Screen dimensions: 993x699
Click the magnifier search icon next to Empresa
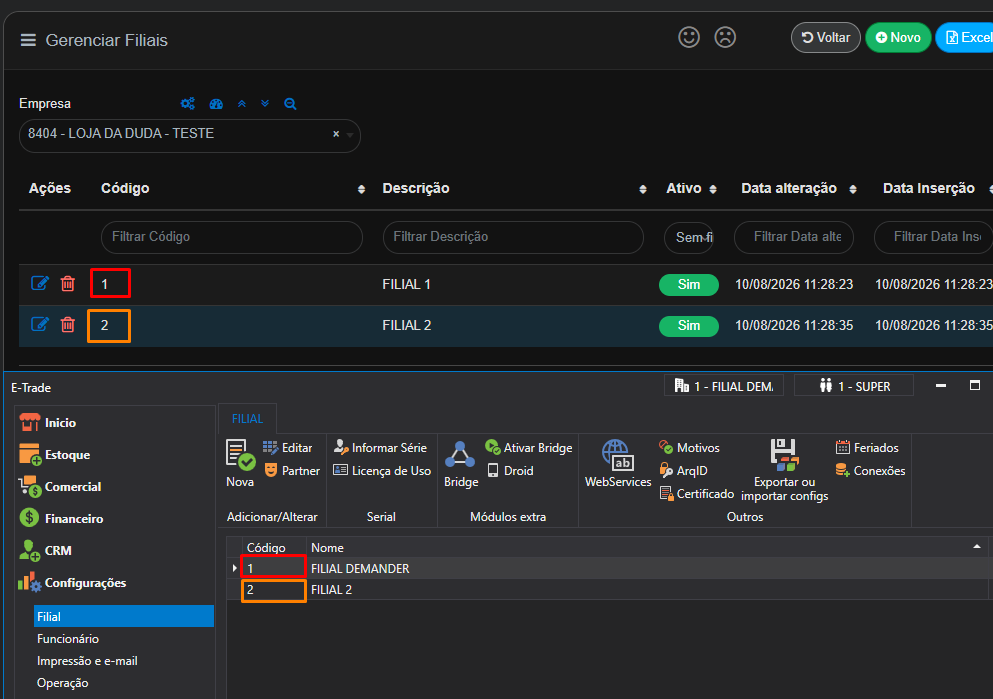(x=290, y=104)
